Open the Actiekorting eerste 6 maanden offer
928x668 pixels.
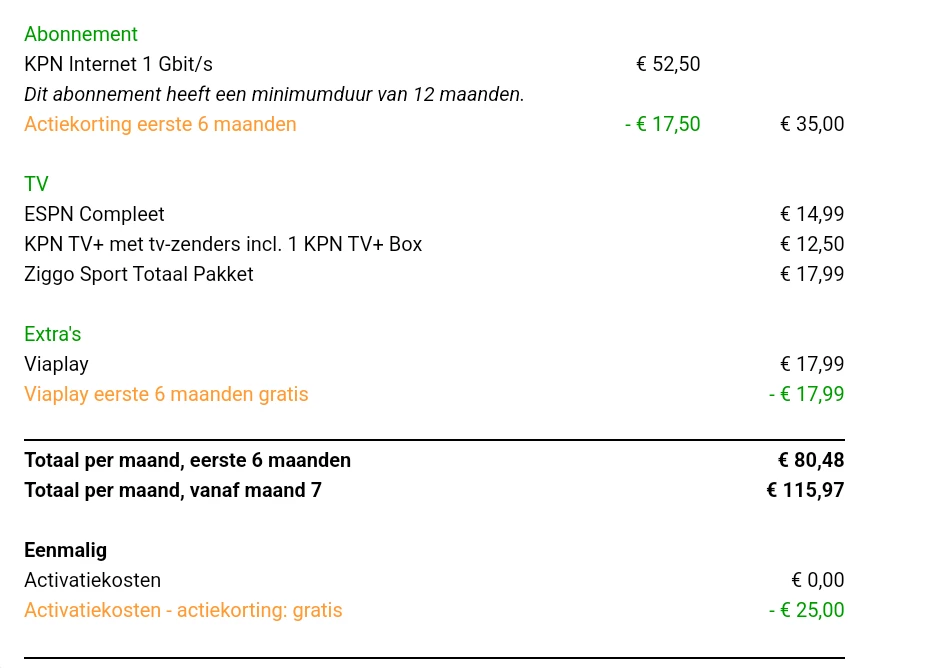pyautogui.click(x=160, y=124)
